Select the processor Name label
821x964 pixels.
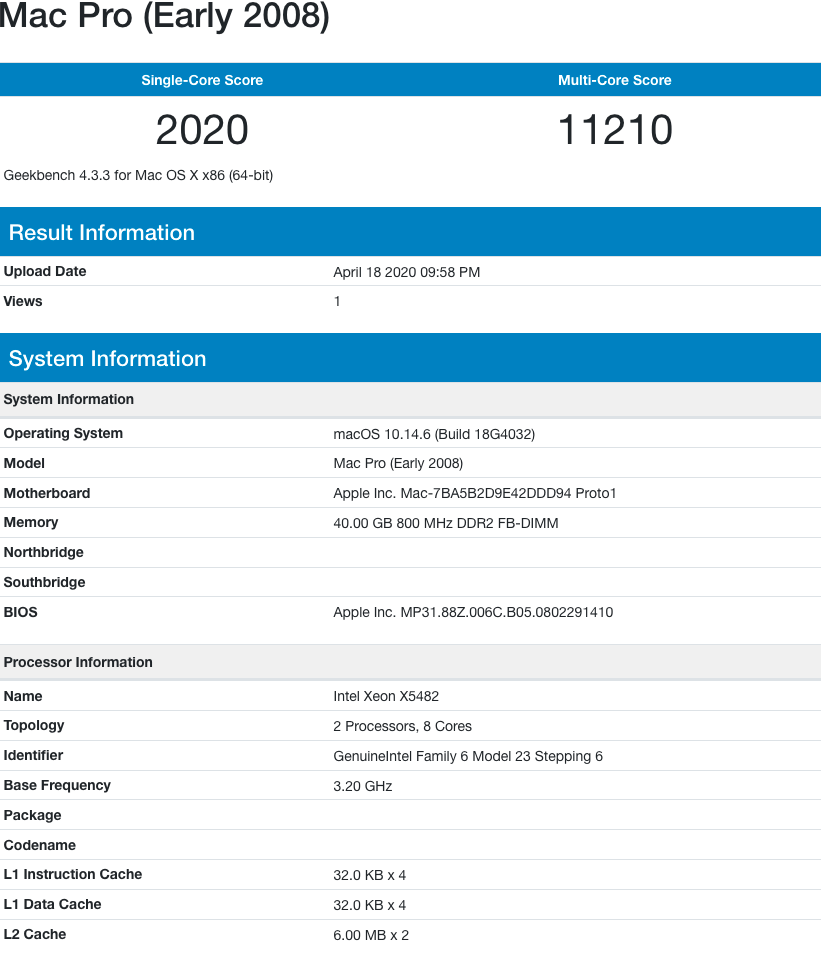23,696
